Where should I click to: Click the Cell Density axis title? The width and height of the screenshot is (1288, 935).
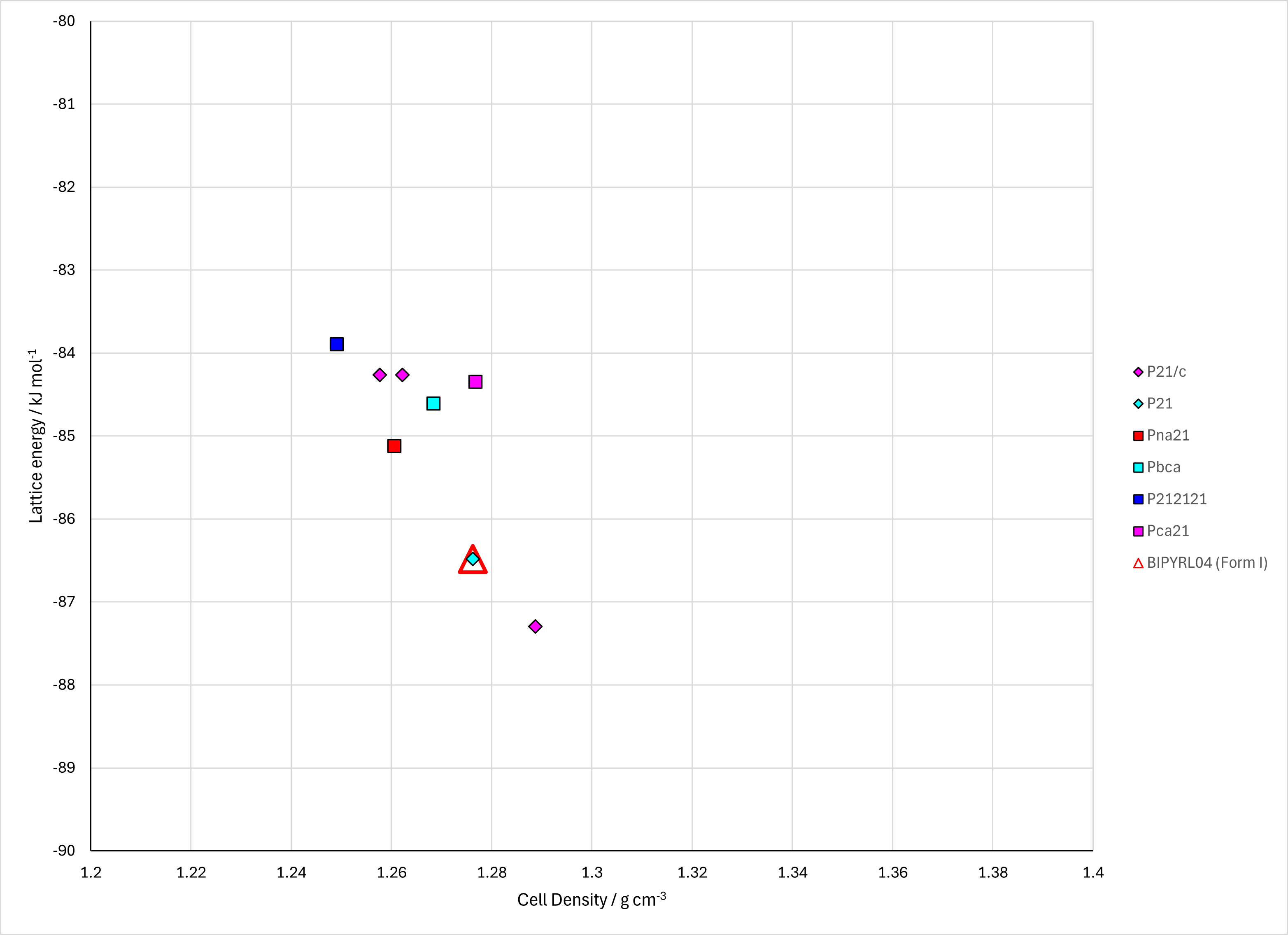tap(592, 899)
